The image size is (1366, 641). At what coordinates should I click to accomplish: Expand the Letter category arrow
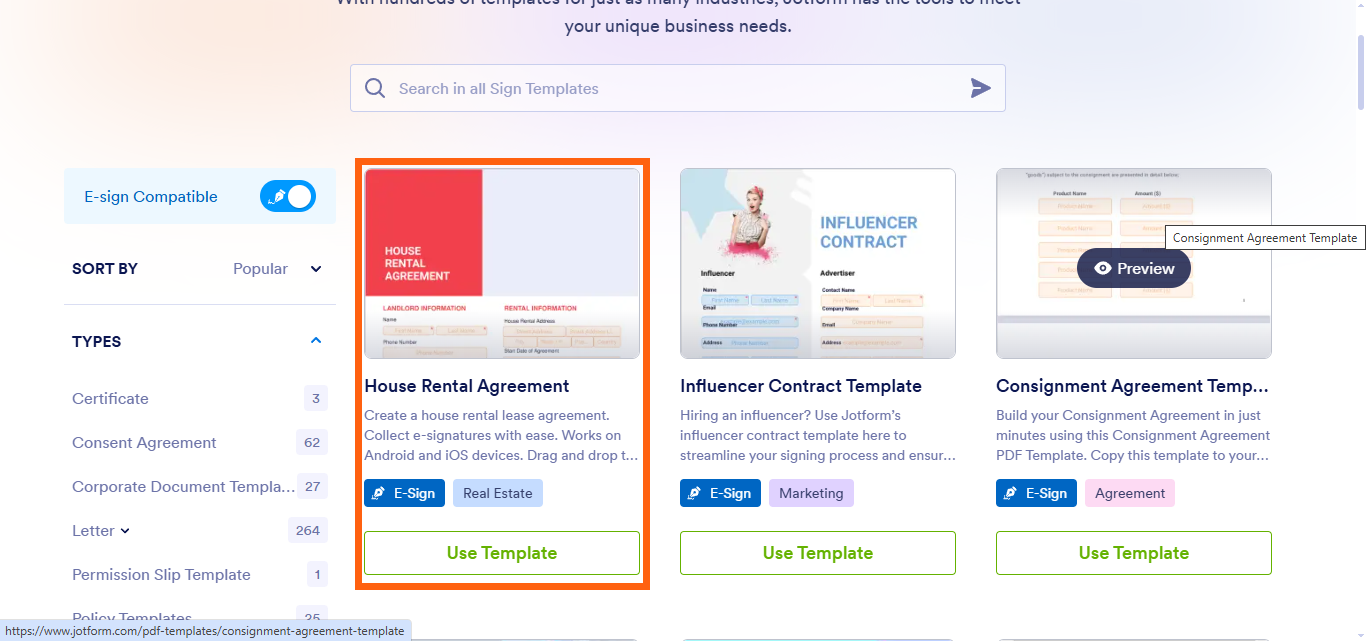coord(125,531)
